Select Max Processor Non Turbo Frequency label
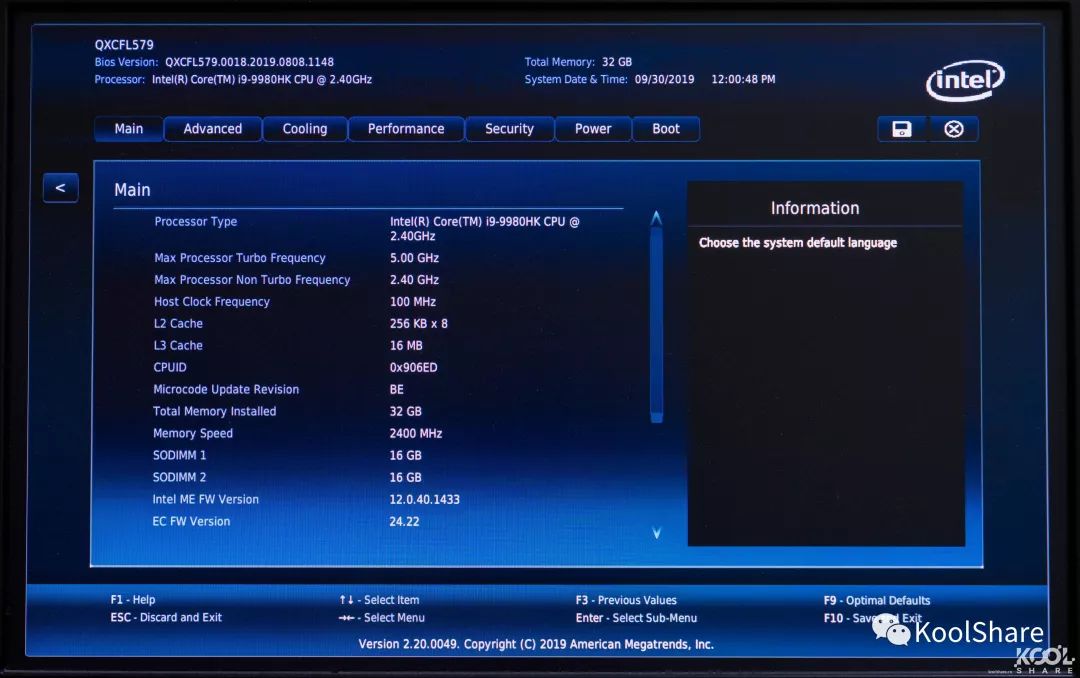This screenshot has height=678, width=1080. coord(252,280)
